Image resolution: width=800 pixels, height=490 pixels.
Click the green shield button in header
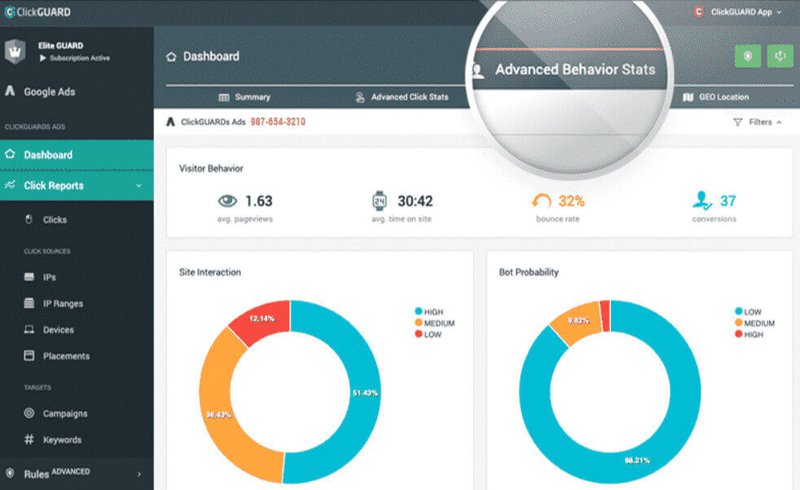pos(747,56)
